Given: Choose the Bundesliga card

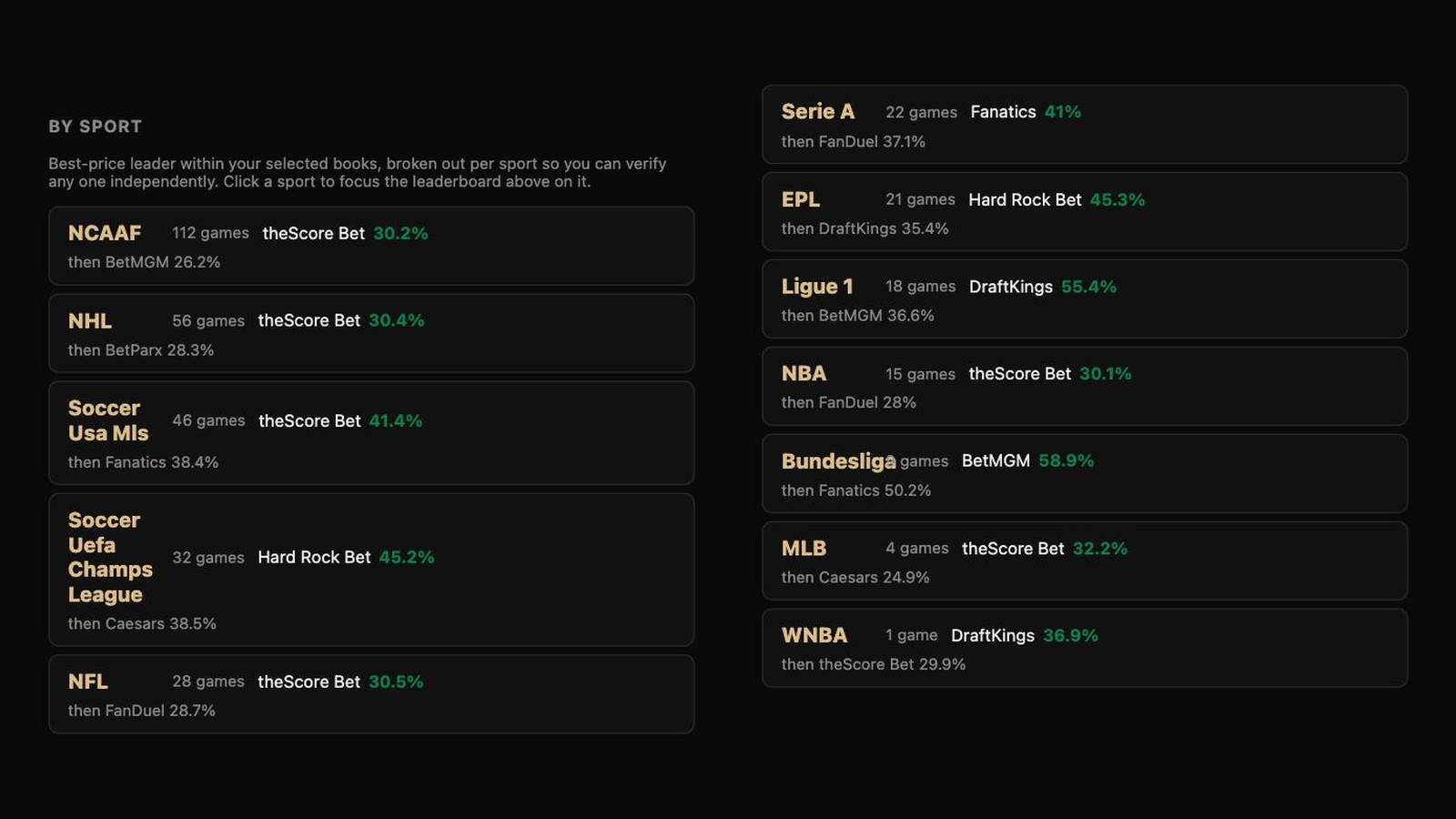Looking at the screenshot, I should coord(1085,473).
